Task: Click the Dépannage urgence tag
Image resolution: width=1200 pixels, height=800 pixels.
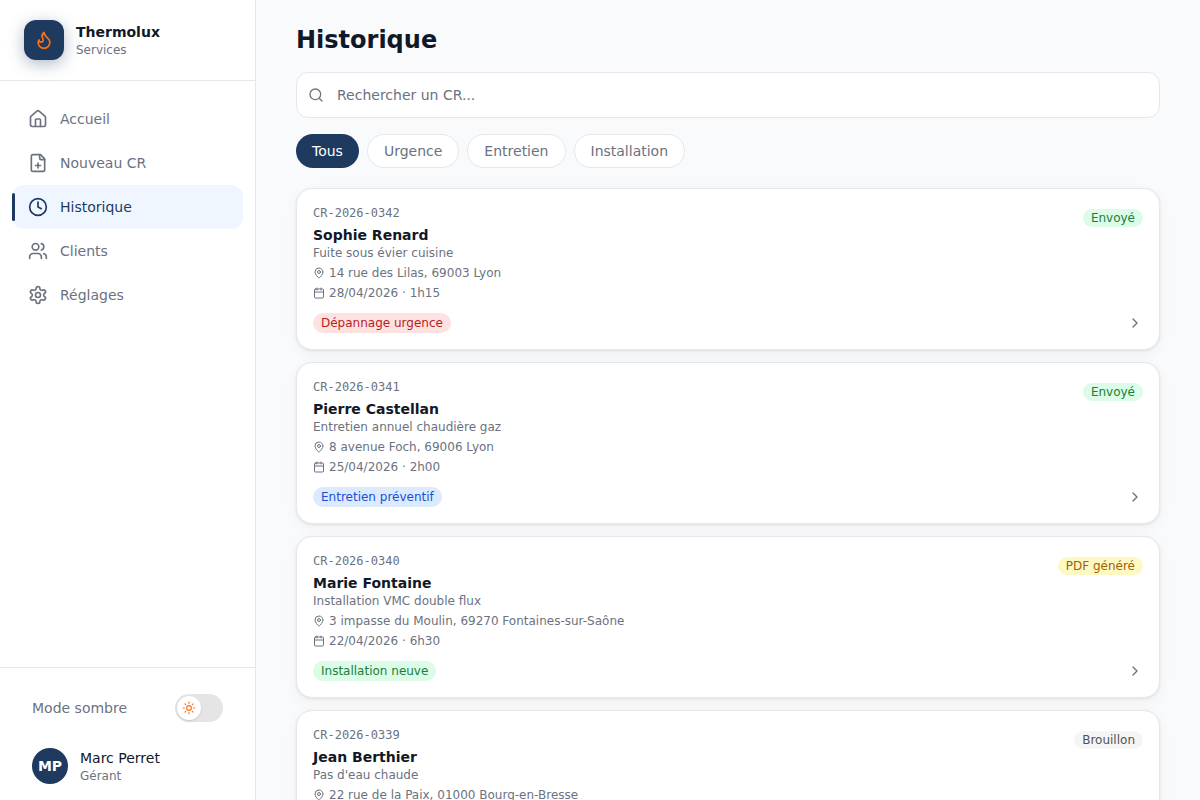Action: coord(382,323)
